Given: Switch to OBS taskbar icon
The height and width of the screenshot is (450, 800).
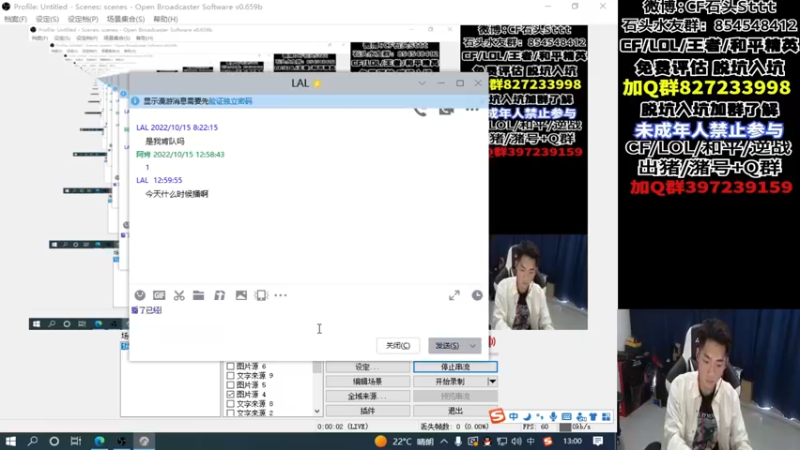Looking at the screenshot, I should click(x=121, y=441).
